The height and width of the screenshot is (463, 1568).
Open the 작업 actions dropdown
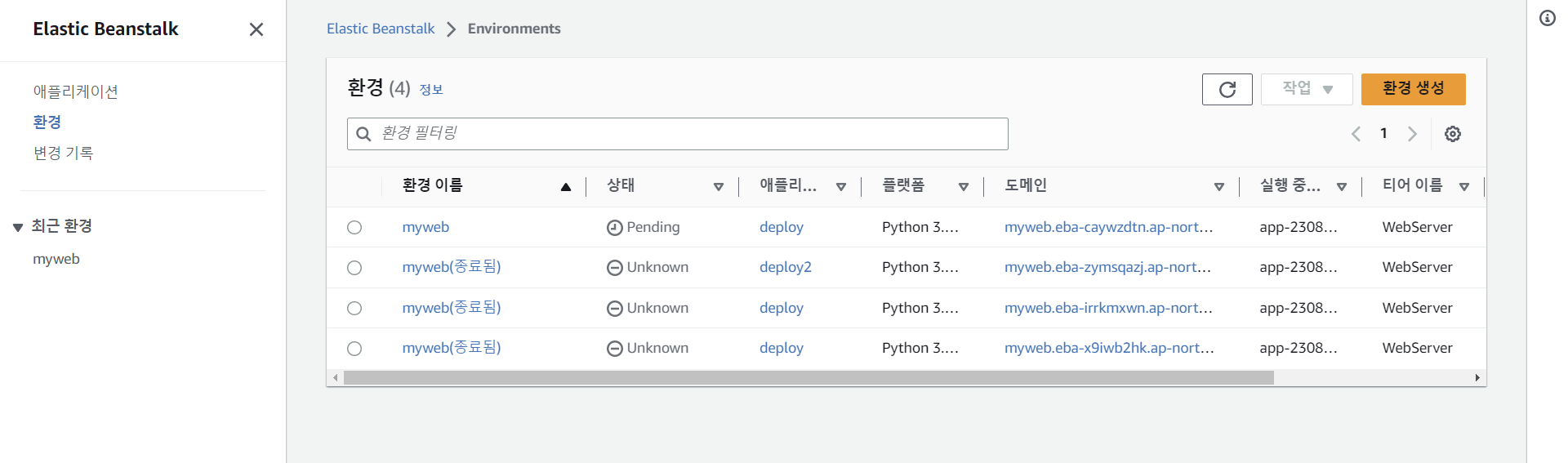(1307, 89)
